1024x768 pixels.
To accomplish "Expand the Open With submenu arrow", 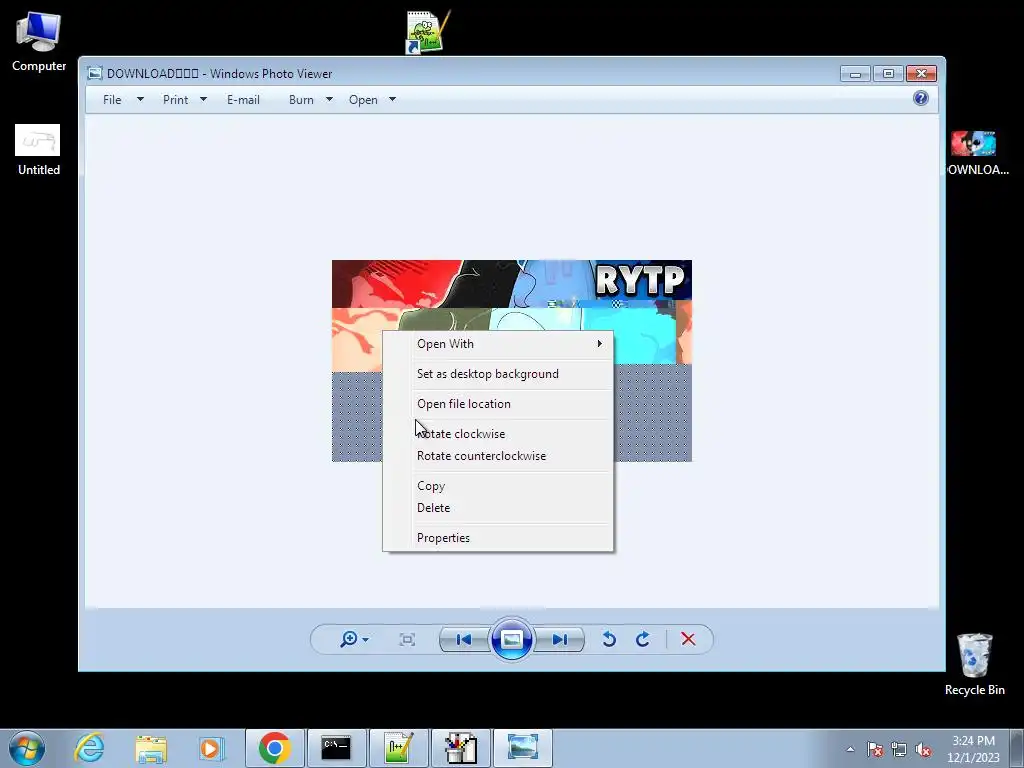I will (600, 344).
